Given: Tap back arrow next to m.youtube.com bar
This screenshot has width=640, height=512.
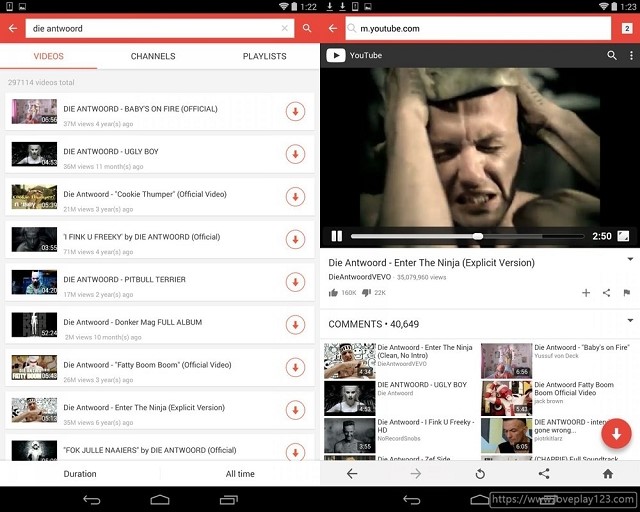Looking at the screenshot, I should 333,28.
